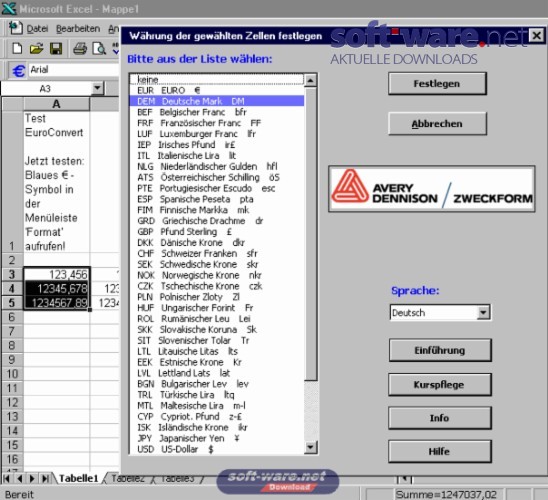Select 'SEK Schwedische Krone' entry
Viewport: 548px width, 500px height.
point(217,264)
